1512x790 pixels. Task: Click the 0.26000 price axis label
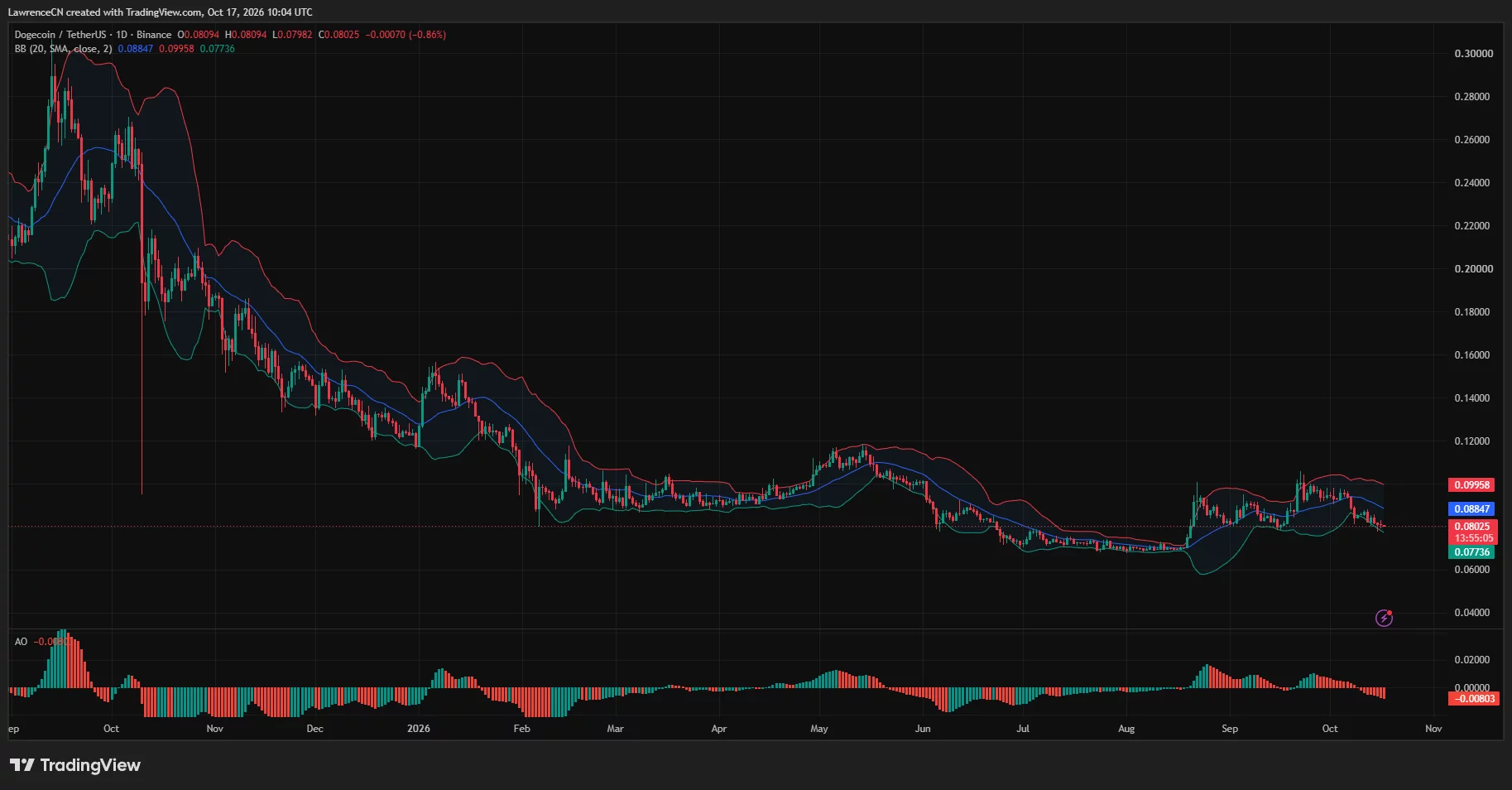point(1473,140)
